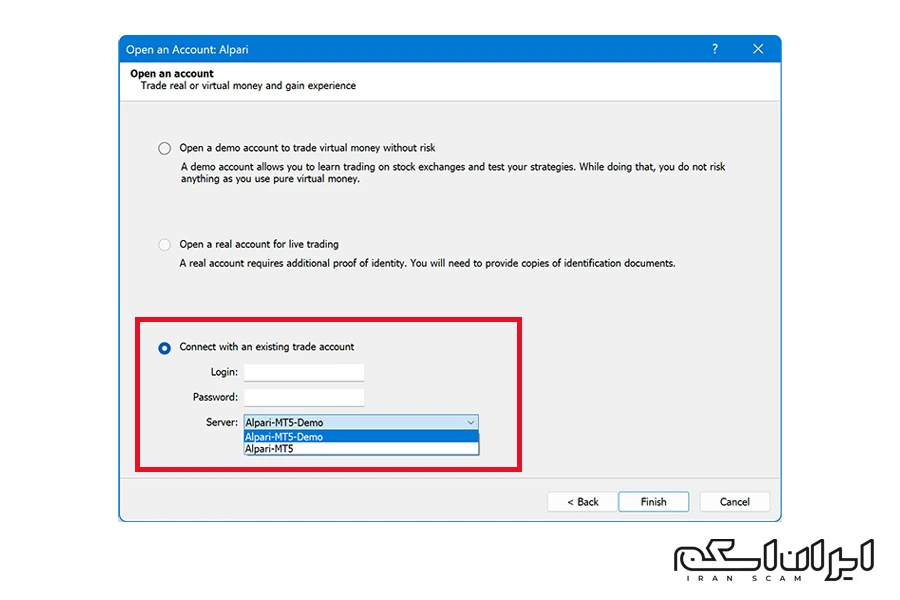900x600 pixels.
Task: Select the real account radio button
Action: (164, 245)
